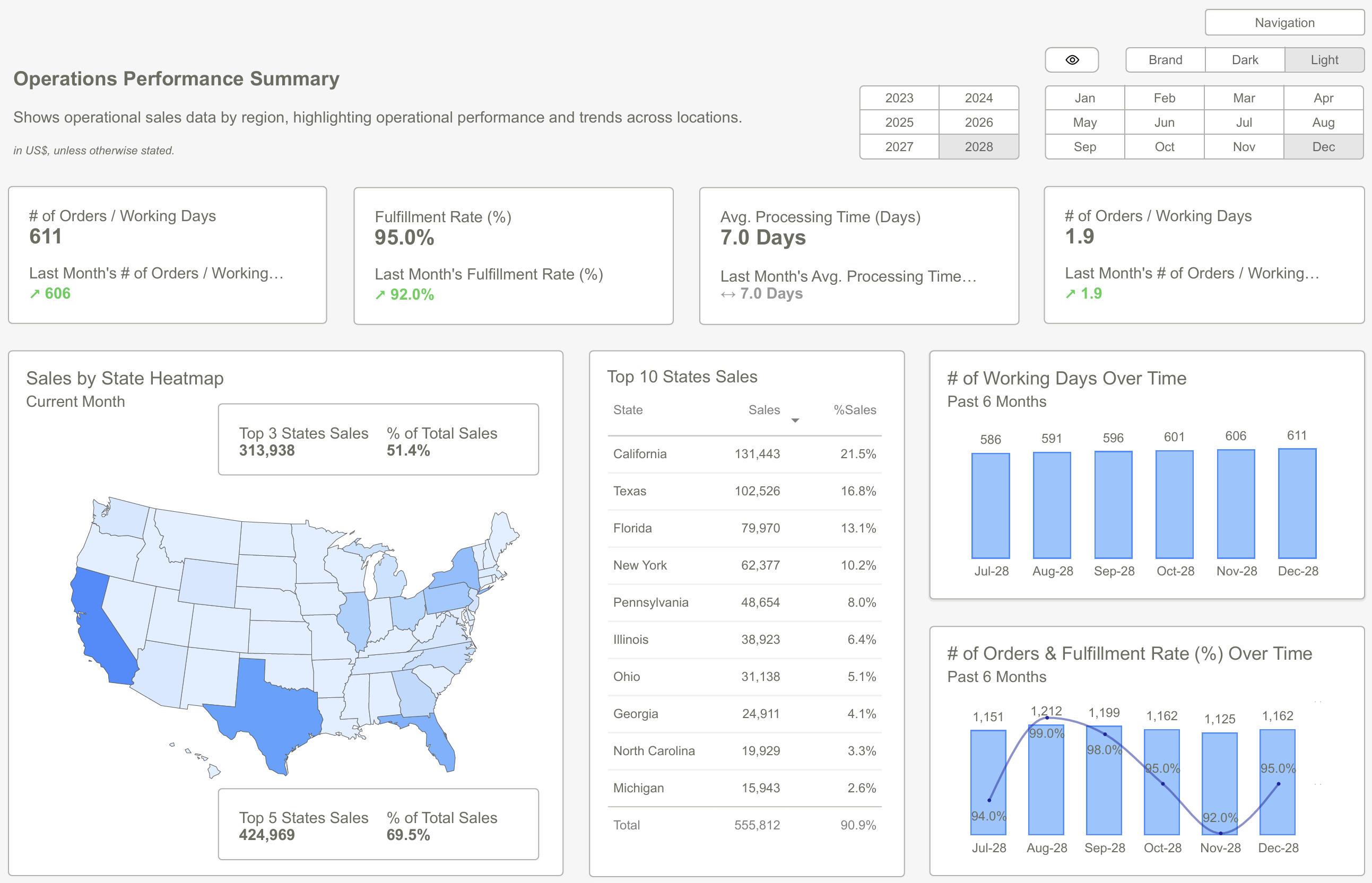Select year 2027 in year filter
The image size is (1372, 883).
899,147
